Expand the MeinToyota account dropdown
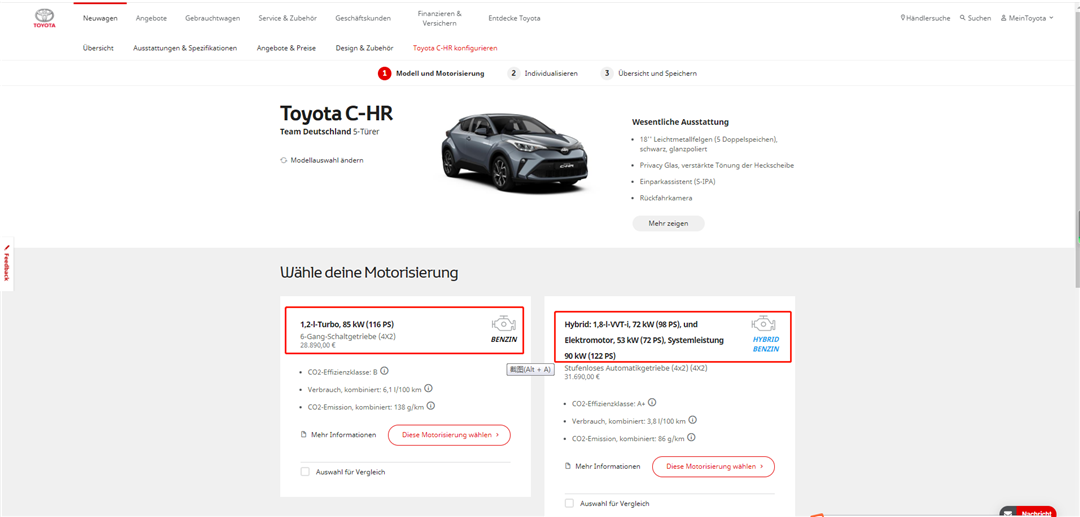This screenshot has width=1080, height=517. coord(1027,18)
